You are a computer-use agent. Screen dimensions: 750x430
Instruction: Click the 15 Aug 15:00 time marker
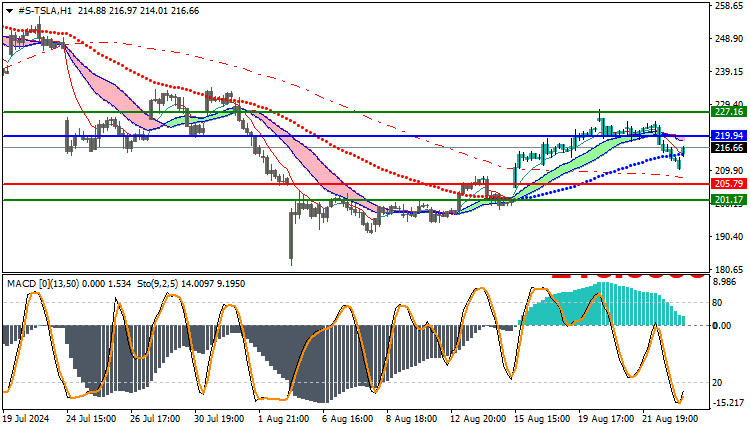point(542,419)
